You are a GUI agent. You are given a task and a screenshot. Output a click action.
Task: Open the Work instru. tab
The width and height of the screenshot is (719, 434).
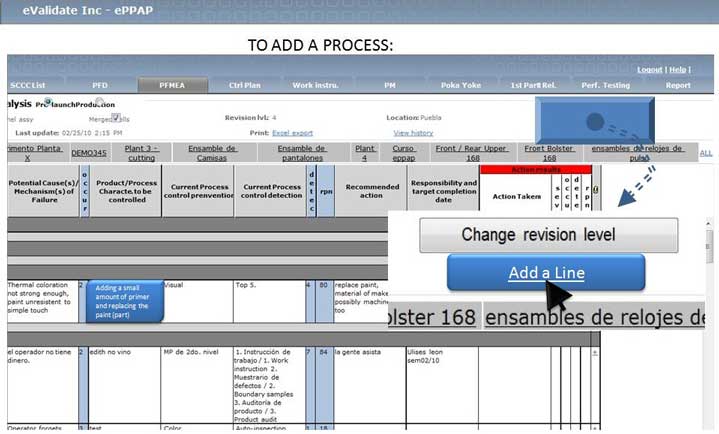click(315, 85)
